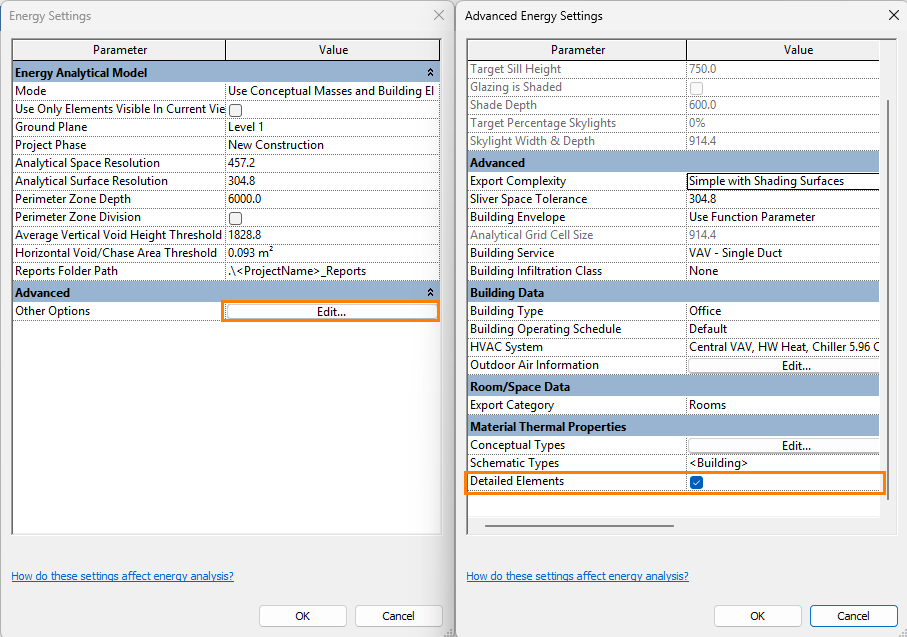This screenshot has width=907, height=637.
Task: Click Edit button for Other Options
Action: [x=332, y=311]
